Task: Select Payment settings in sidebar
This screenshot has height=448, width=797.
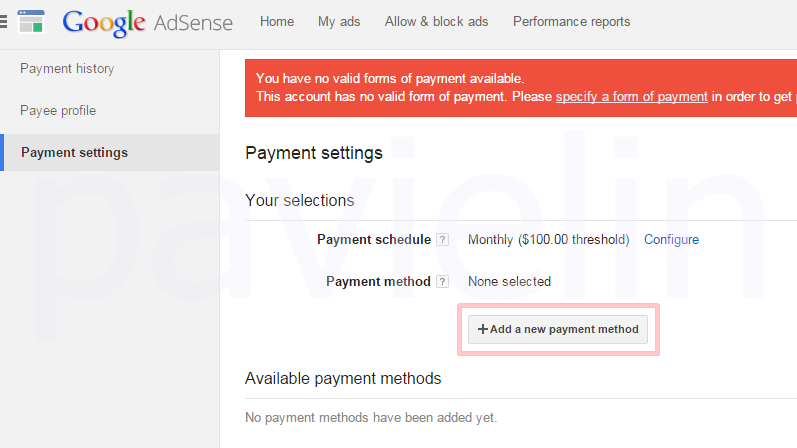Action: [110, 153]
